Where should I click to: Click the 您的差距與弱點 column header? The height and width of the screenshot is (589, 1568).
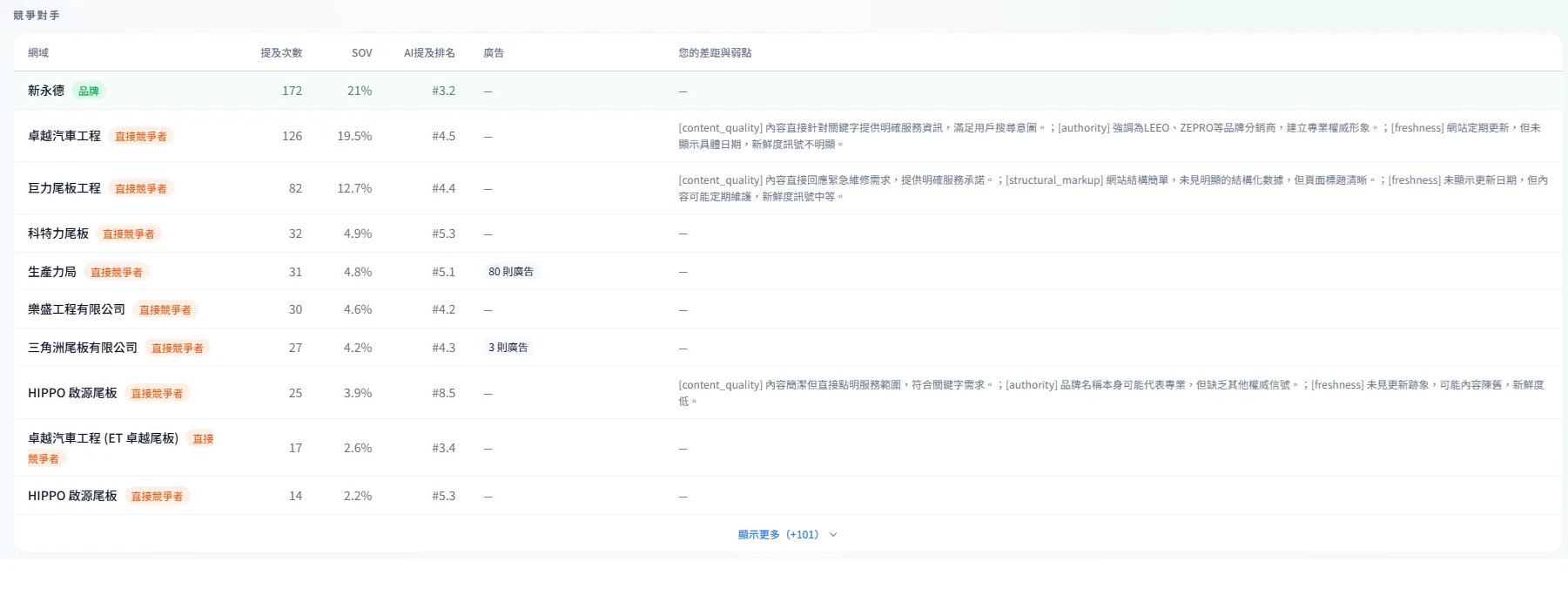pyautogui.click(x=715, y=53)
